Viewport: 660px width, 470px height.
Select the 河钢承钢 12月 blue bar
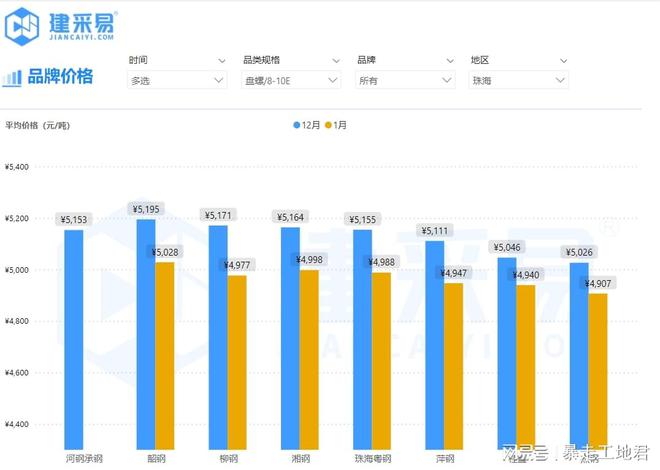tap(74, 340)
